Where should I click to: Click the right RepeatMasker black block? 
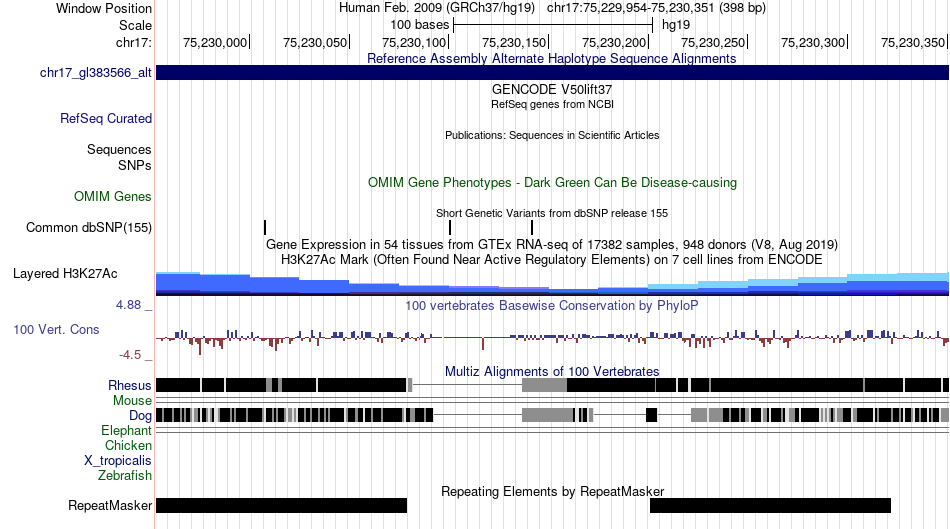click(x=770, y=505)
